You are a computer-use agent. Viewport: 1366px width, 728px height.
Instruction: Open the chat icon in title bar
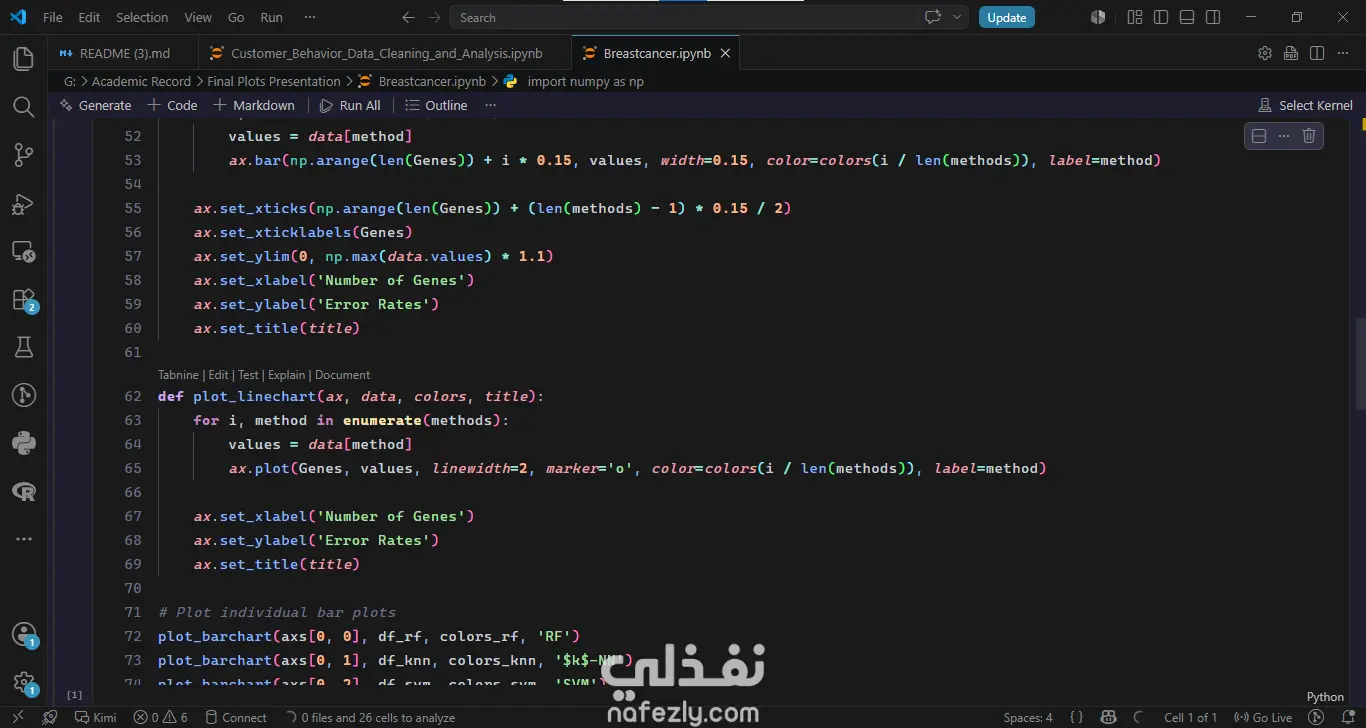click(933, 17)
